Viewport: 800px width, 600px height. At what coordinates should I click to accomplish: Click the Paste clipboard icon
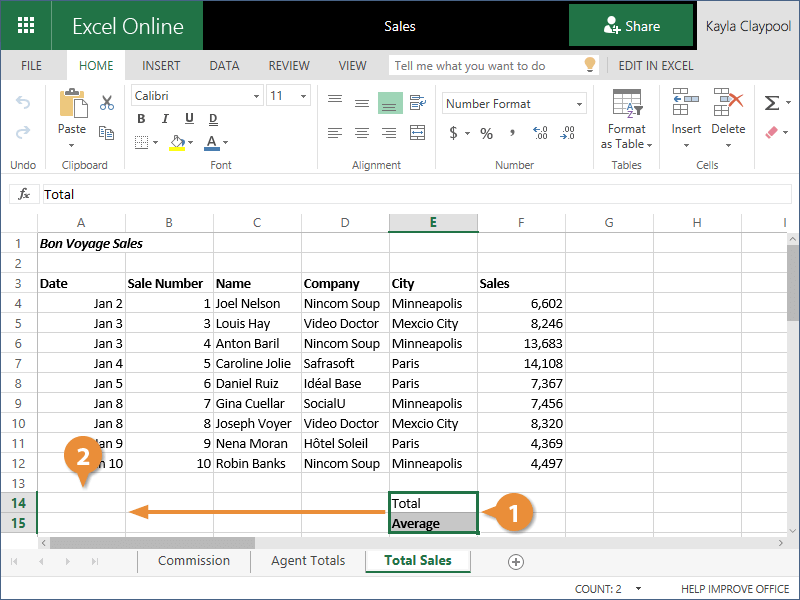coord(72,111)
